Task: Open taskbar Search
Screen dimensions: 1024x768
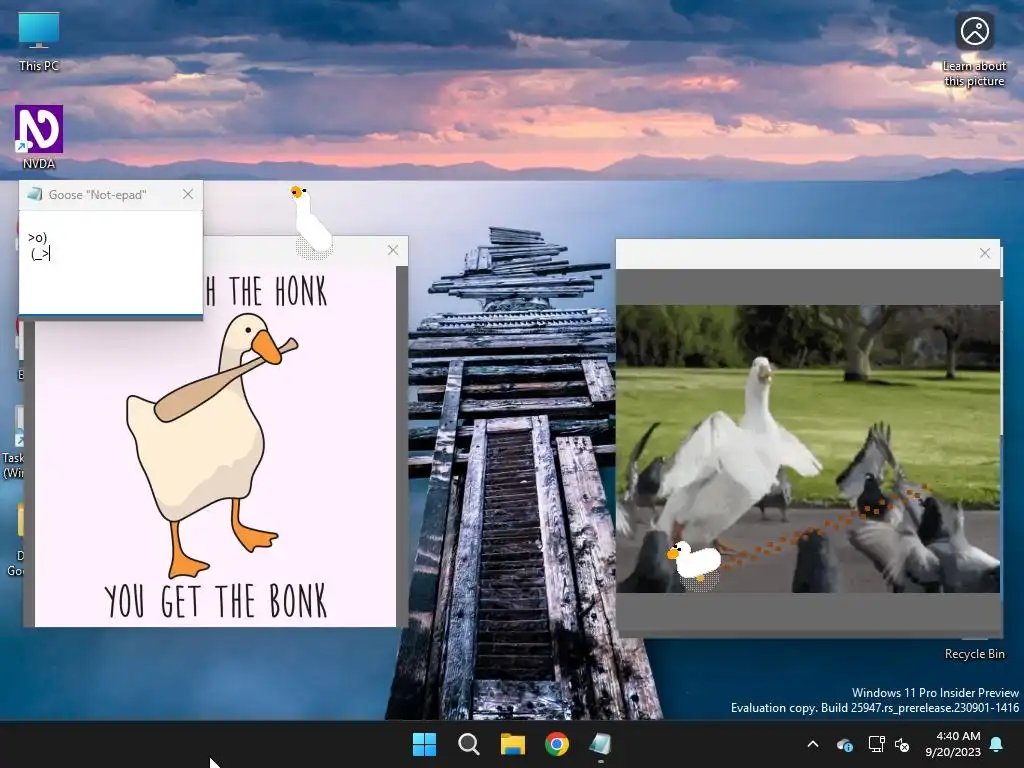Action: (469, 744)
